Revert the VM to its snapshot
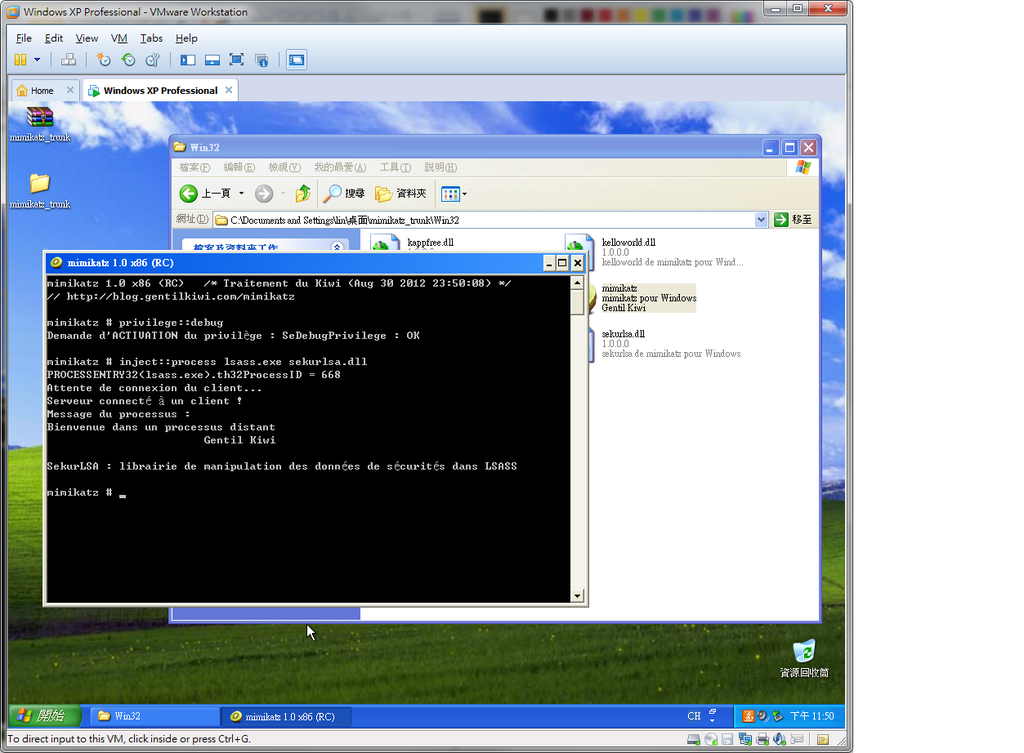This screenshot has height=753, width=1024. click(128, 60)
